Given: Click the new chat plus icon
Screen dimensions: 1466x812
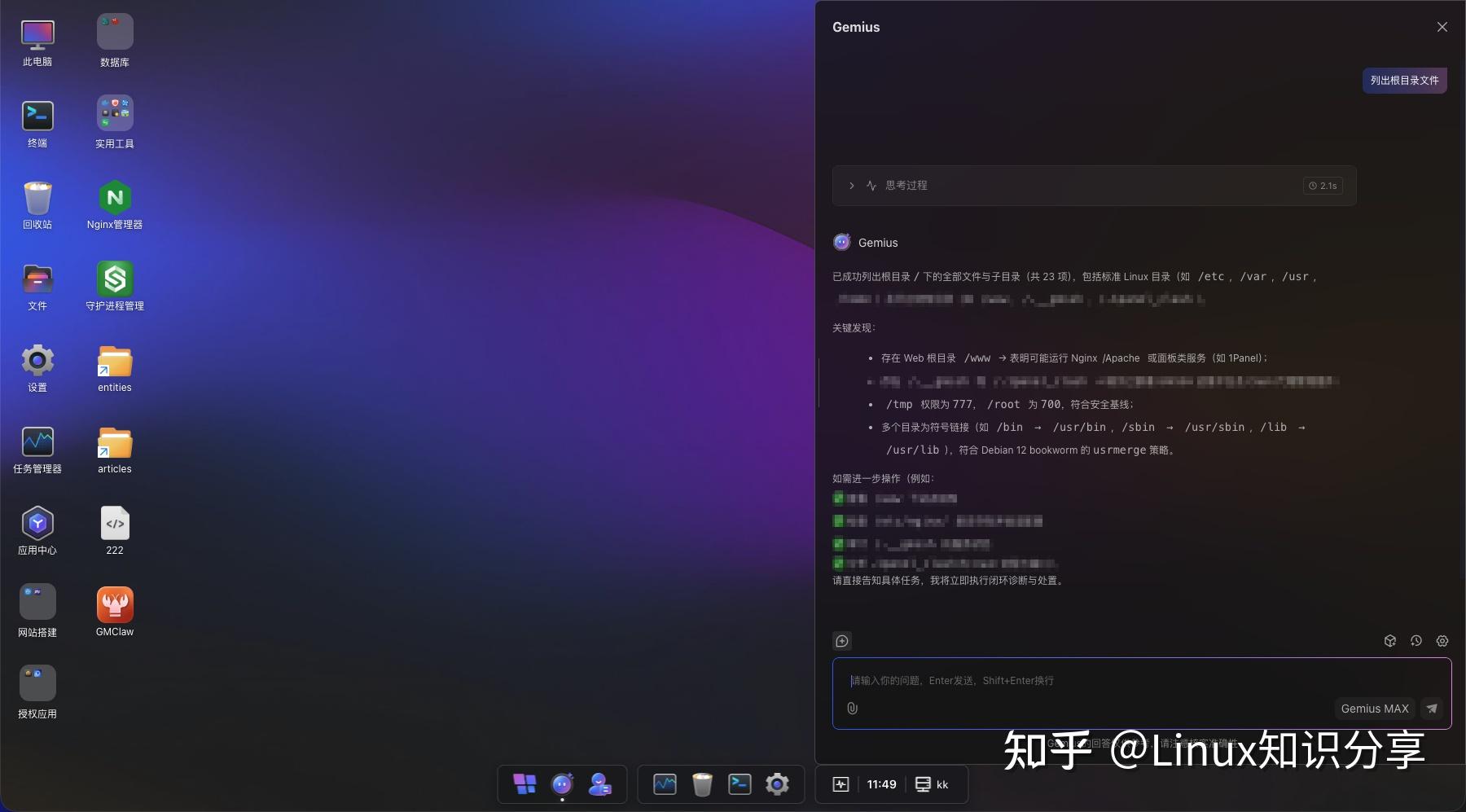Looking at the screenshot, I should click(x=842, y=641).
